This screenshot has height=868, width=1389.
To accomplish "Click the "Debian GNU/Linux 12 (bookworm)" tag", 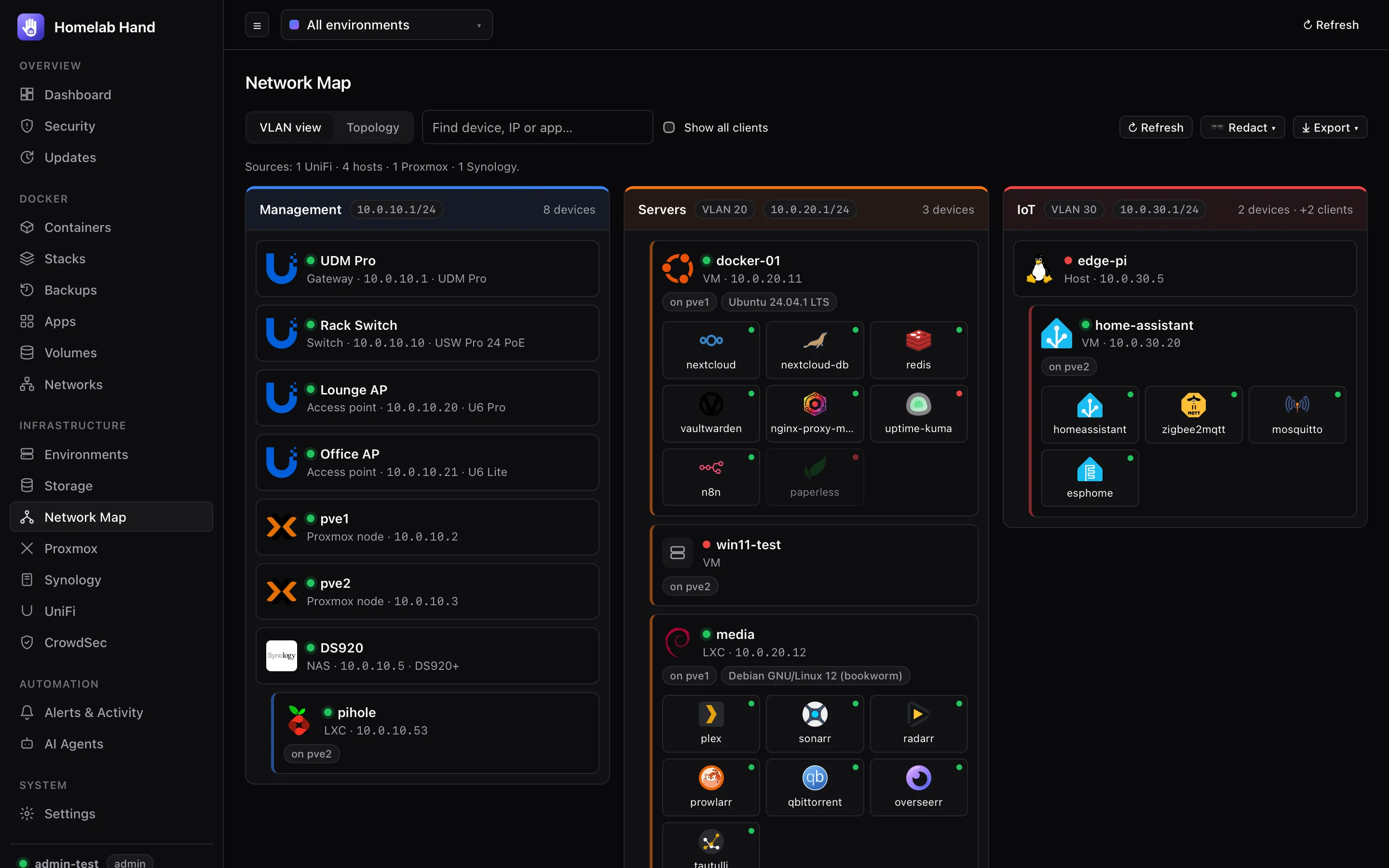I will coord(815,676).
